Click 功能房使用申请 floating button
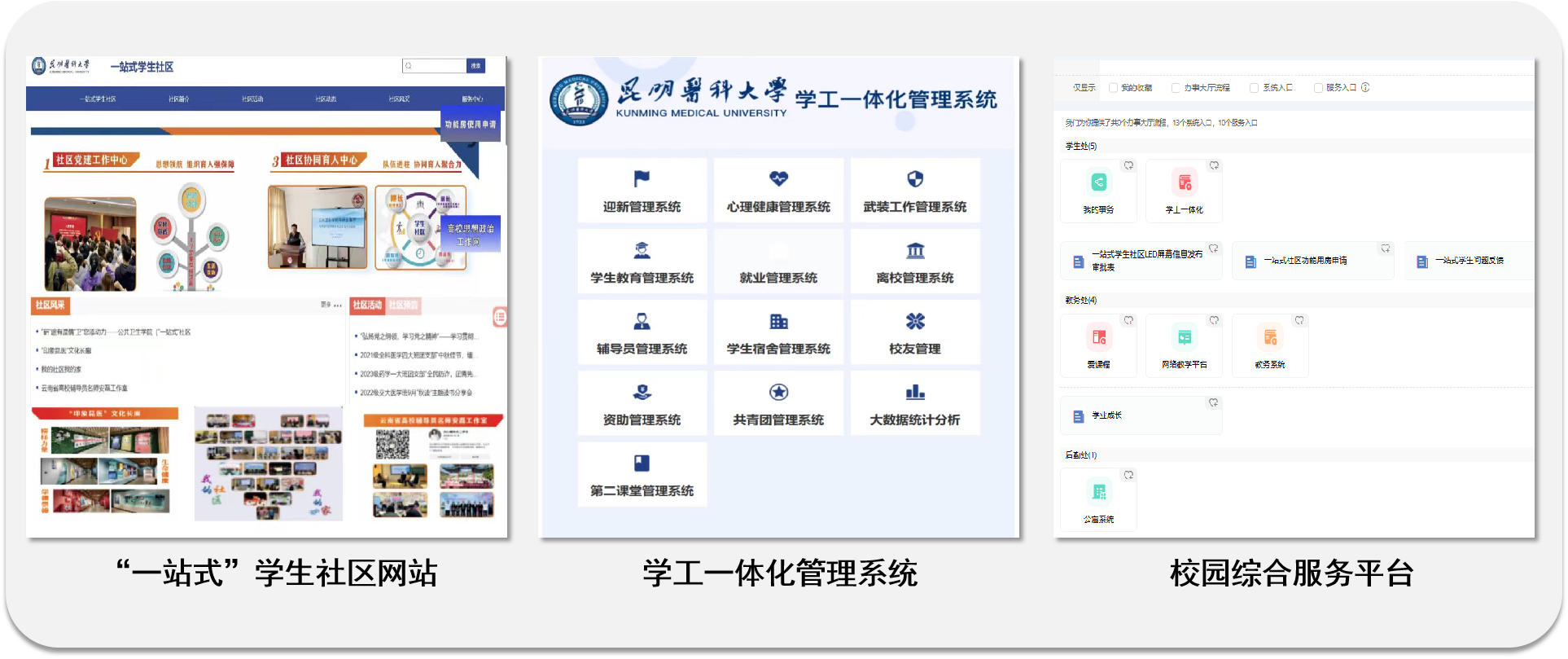Screen dimensions: 1568x659 pyautogui.click(x=470, y=125)
